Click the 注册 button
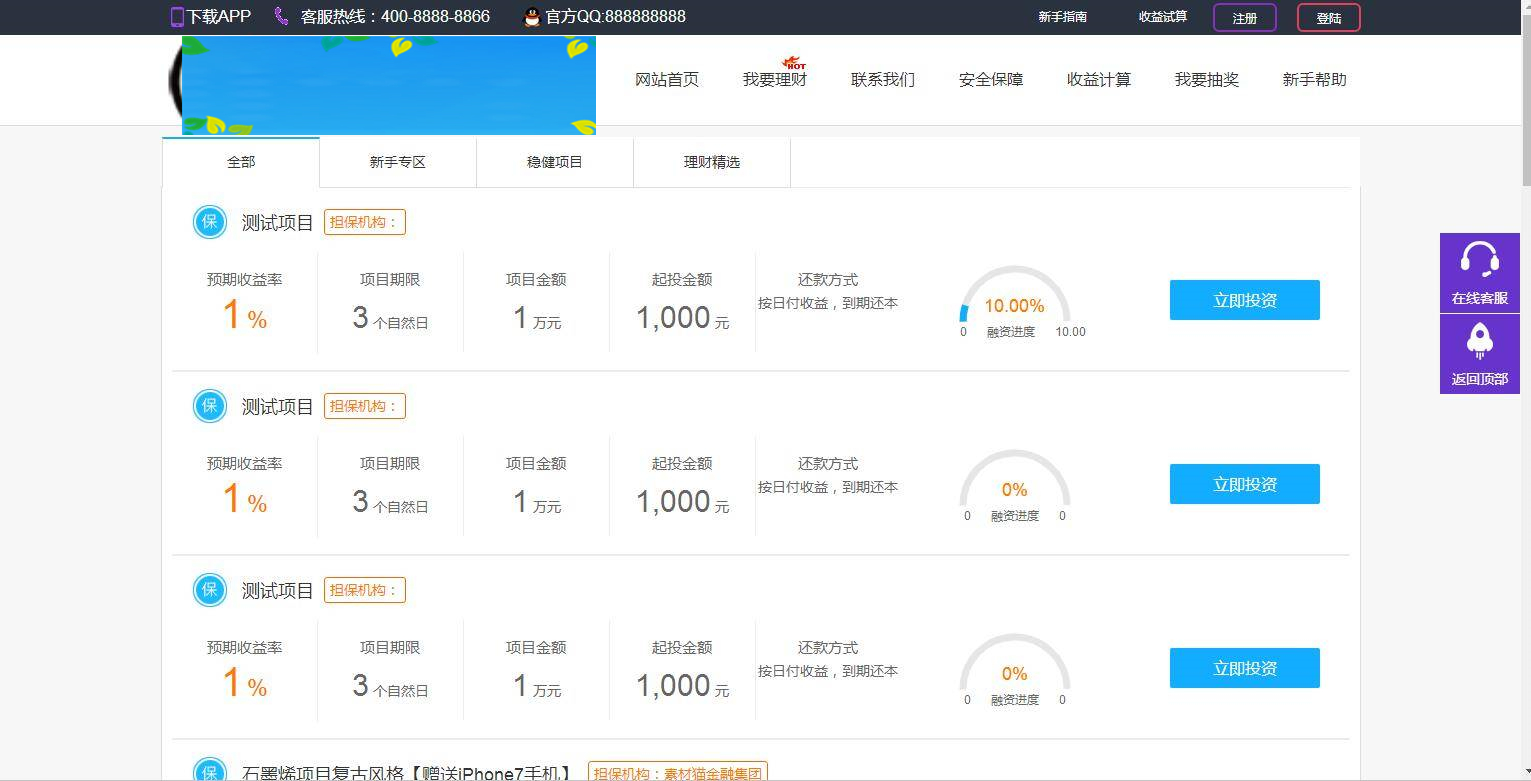1531x781 pixels. point(1243,17)
